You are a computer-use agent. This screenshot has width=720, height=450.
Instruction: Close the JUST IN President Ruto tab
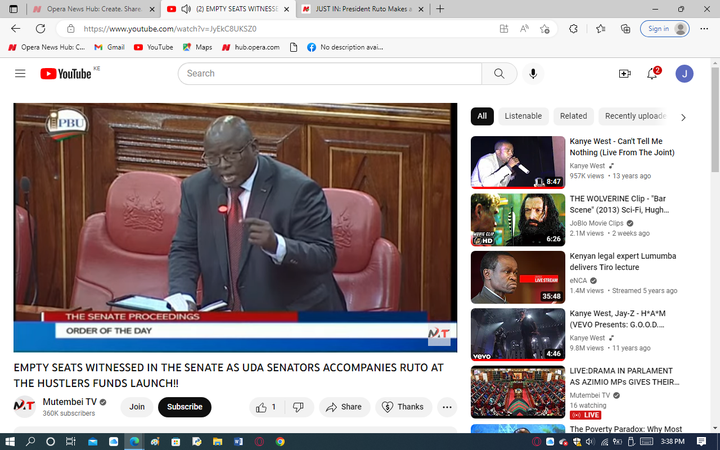click(x=421, y=9)
